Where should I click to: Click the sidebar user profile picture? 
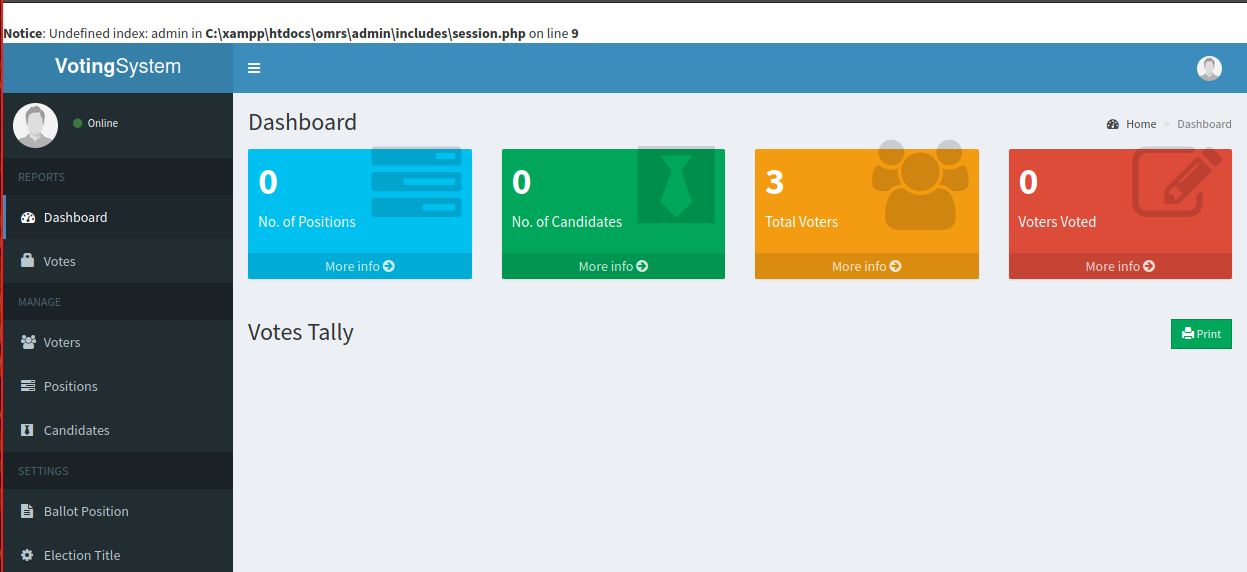pyautogui.click(x=35, y=125)
